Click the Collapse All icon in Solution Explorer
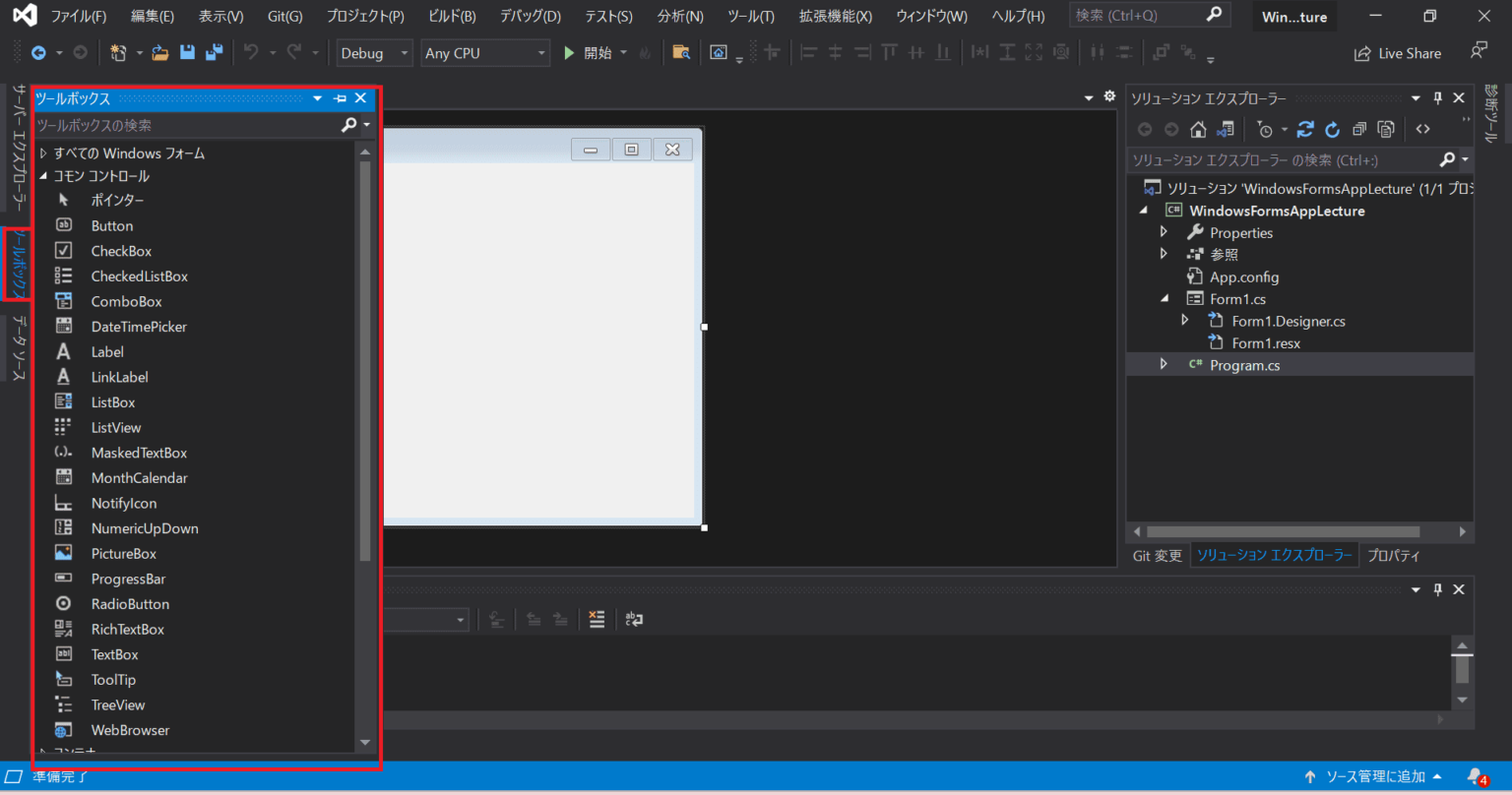 tap(1359, 130)
